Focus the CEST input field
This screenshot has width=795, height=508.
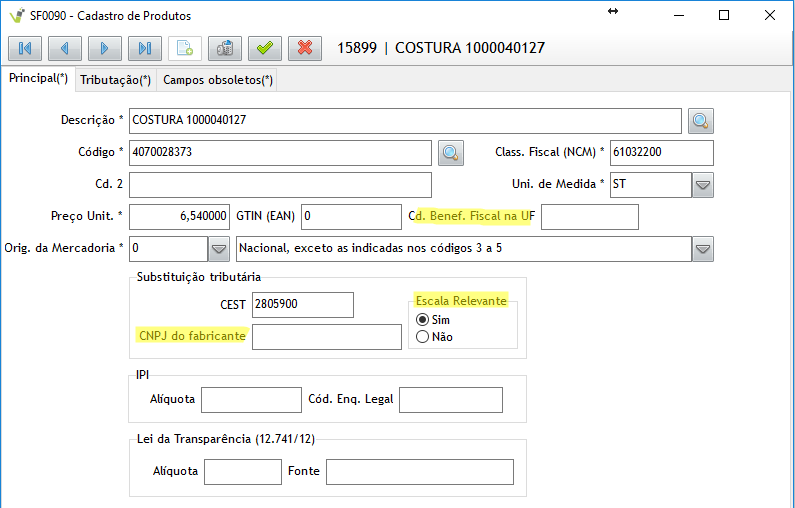303,305
